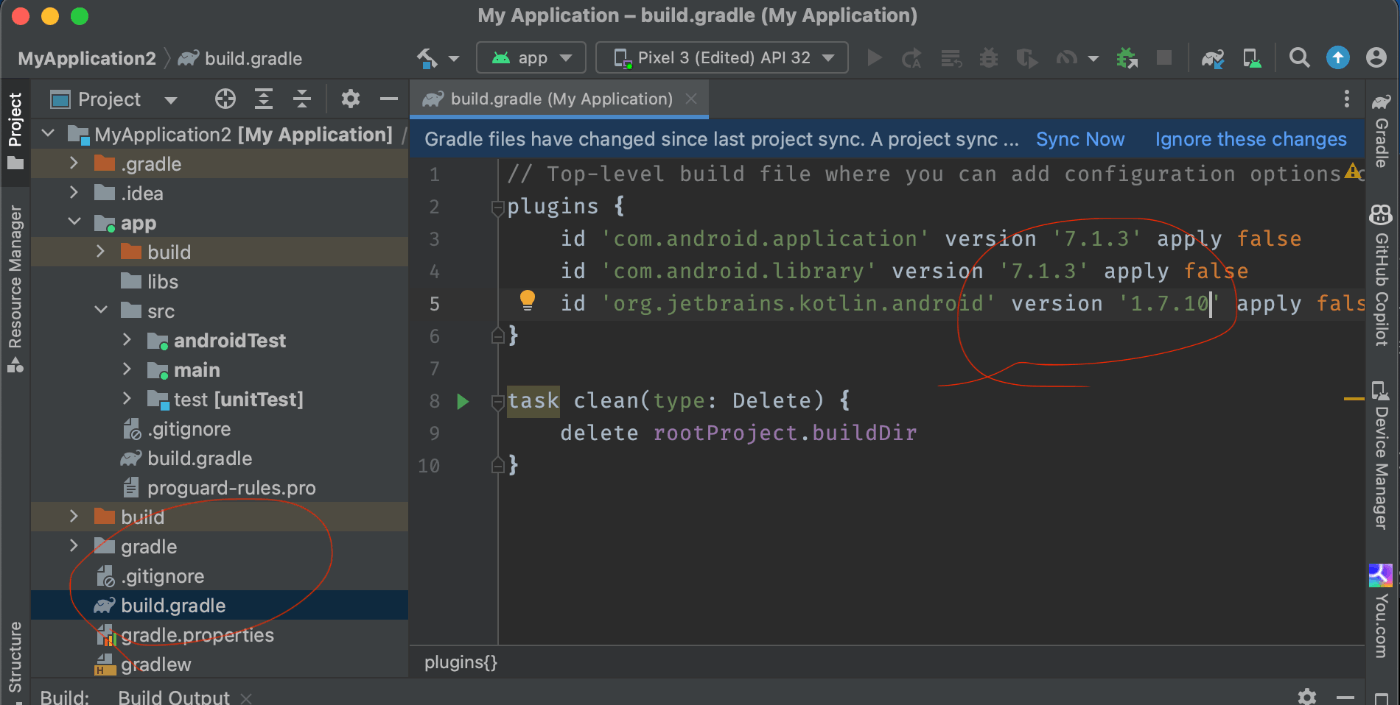Toggle the Resource Manager tool window

click(x=15, y=290)
